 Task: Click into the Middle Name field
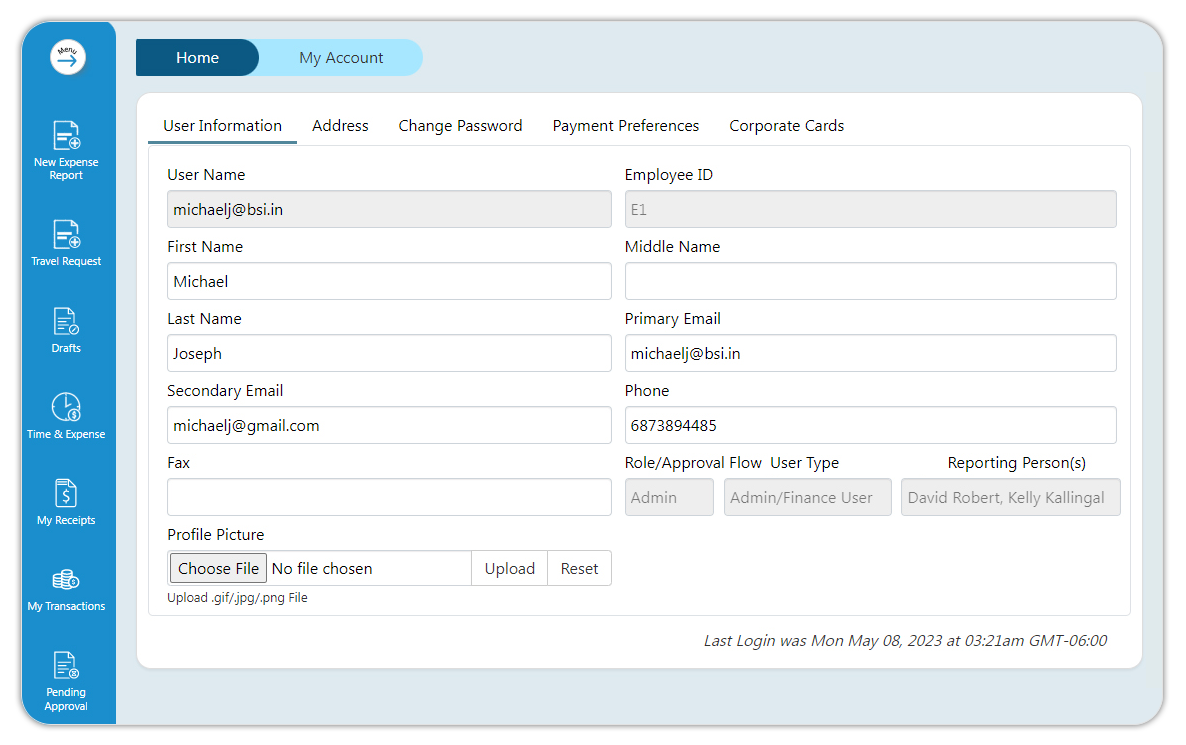click(870, 281)
